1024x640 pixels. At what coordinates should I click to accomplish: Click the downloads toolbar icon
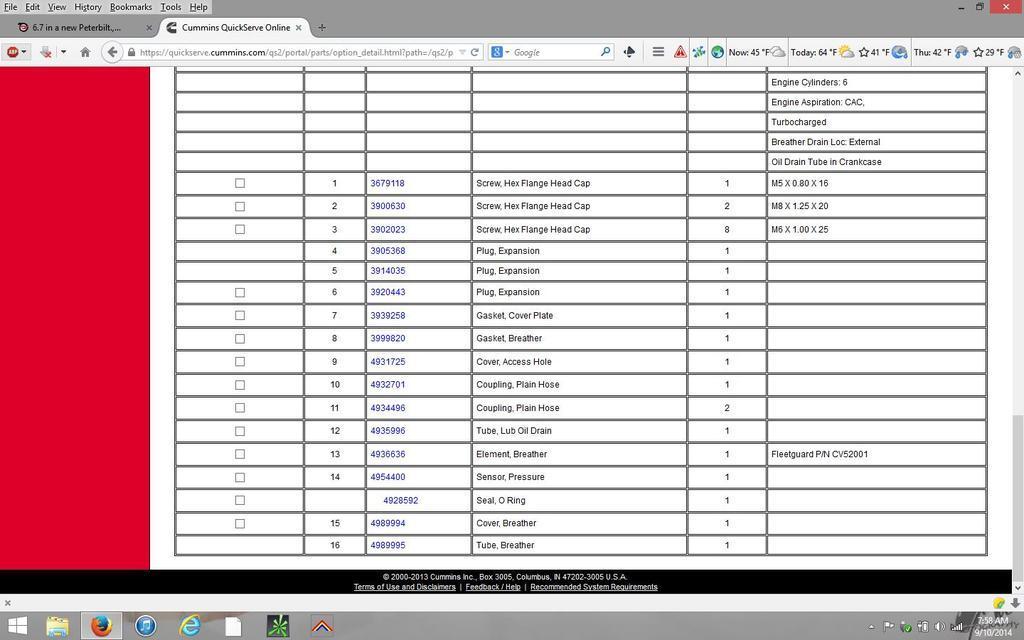tap(46, 52)
